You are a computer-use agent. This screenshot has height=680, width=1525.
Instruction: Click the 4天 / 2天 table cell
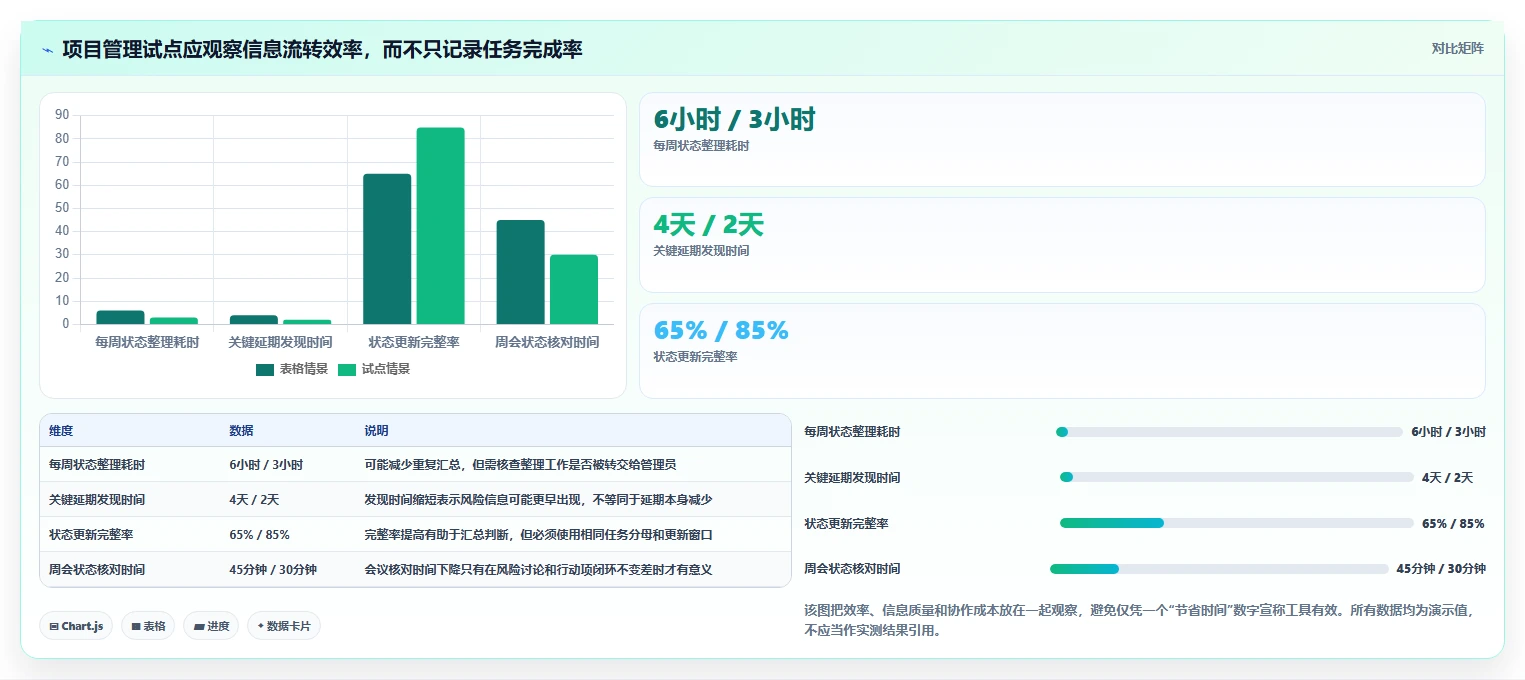pyautogui.click(x=254, y=500)
